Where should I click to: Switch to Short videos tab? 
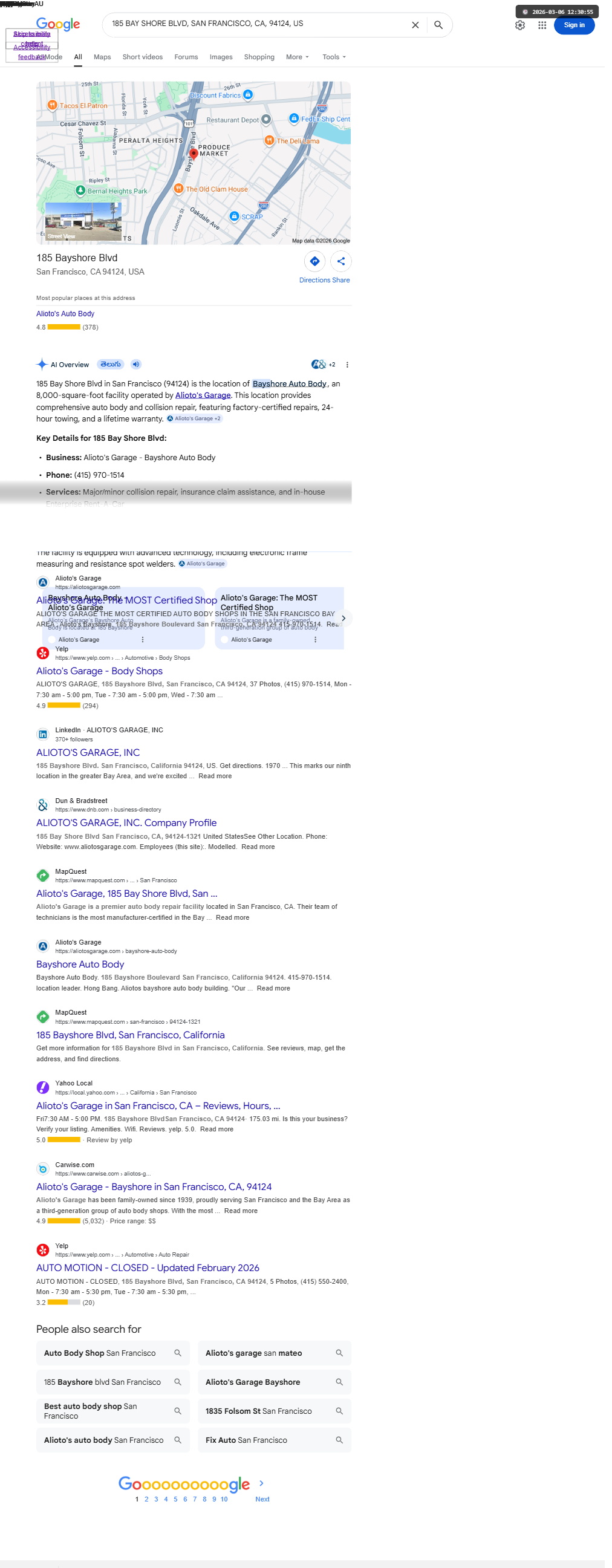click(143, 57)
